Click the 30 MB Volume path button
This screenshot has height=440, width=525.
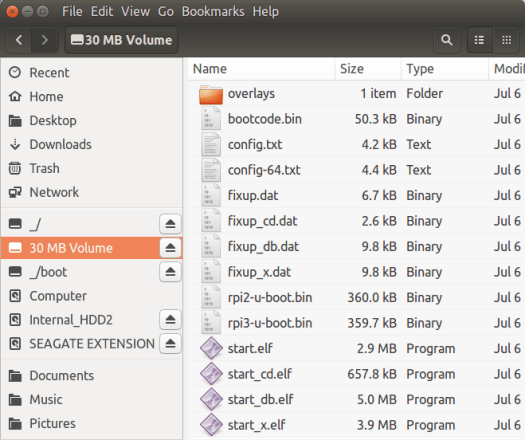pyautogui.click(x=121, y=40)
